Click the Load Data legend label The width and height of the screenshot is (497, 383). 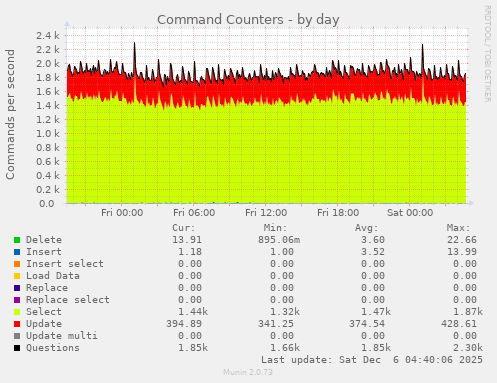(53, 276)
